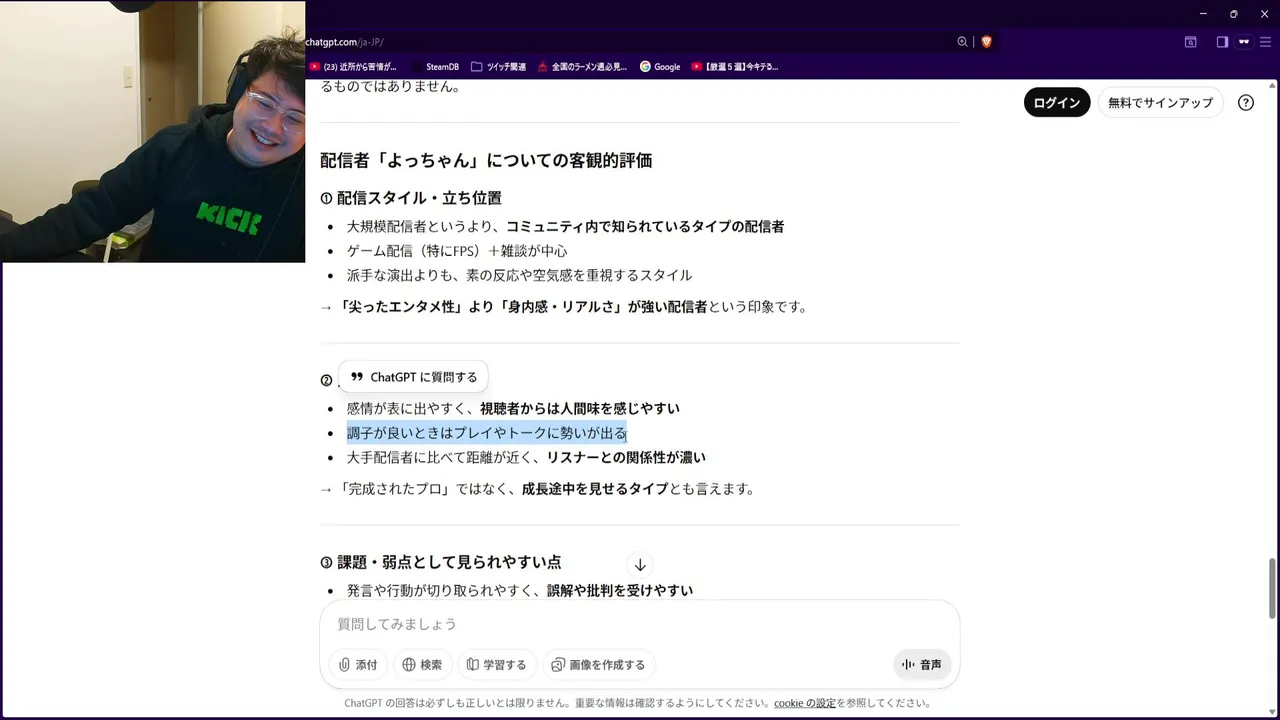Click the line ゲーム配信（特にFPS）＋雑談が中心
This screenshot has height=720, width=1280.
point(457,251)
